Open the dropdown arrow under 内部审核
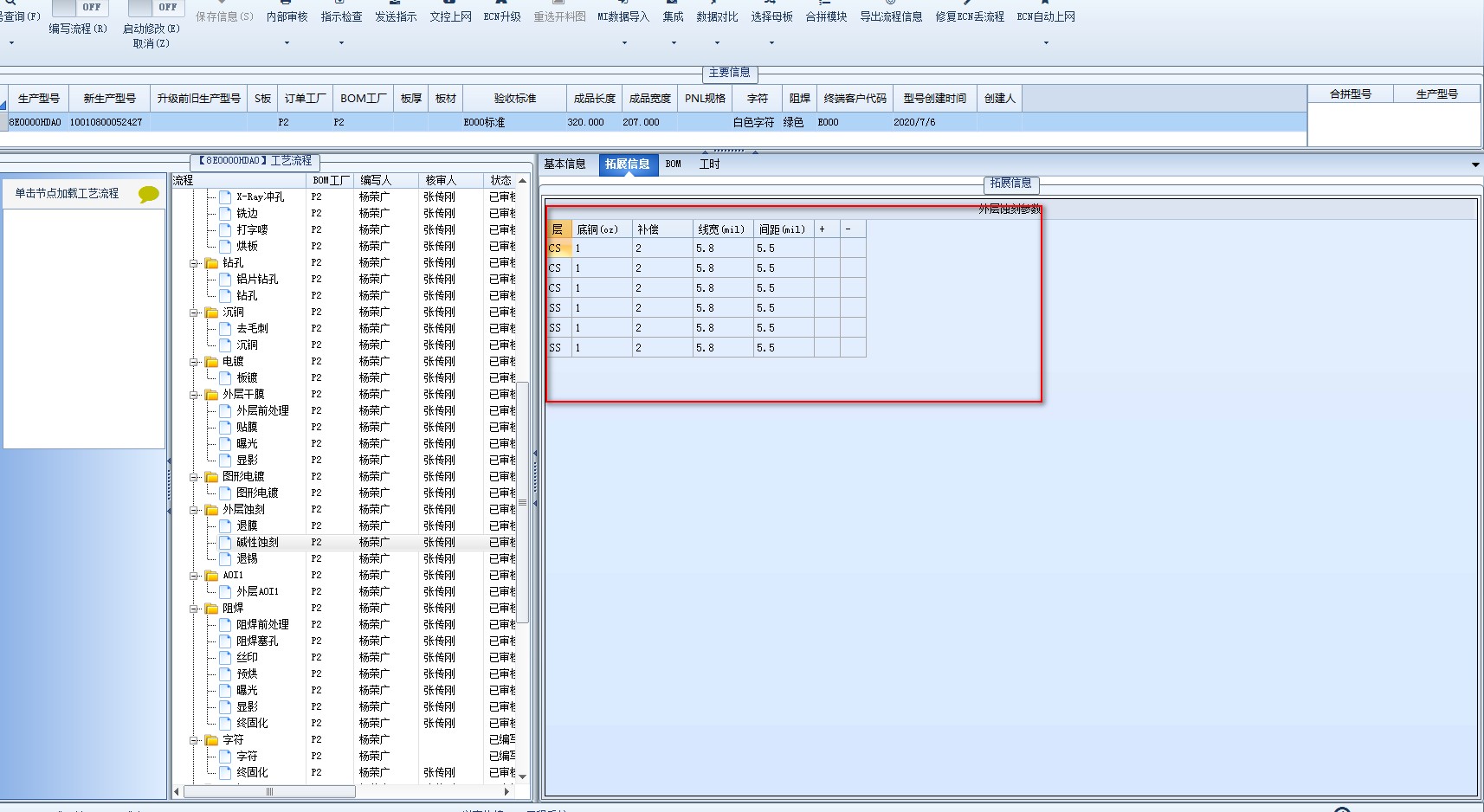 287,42
